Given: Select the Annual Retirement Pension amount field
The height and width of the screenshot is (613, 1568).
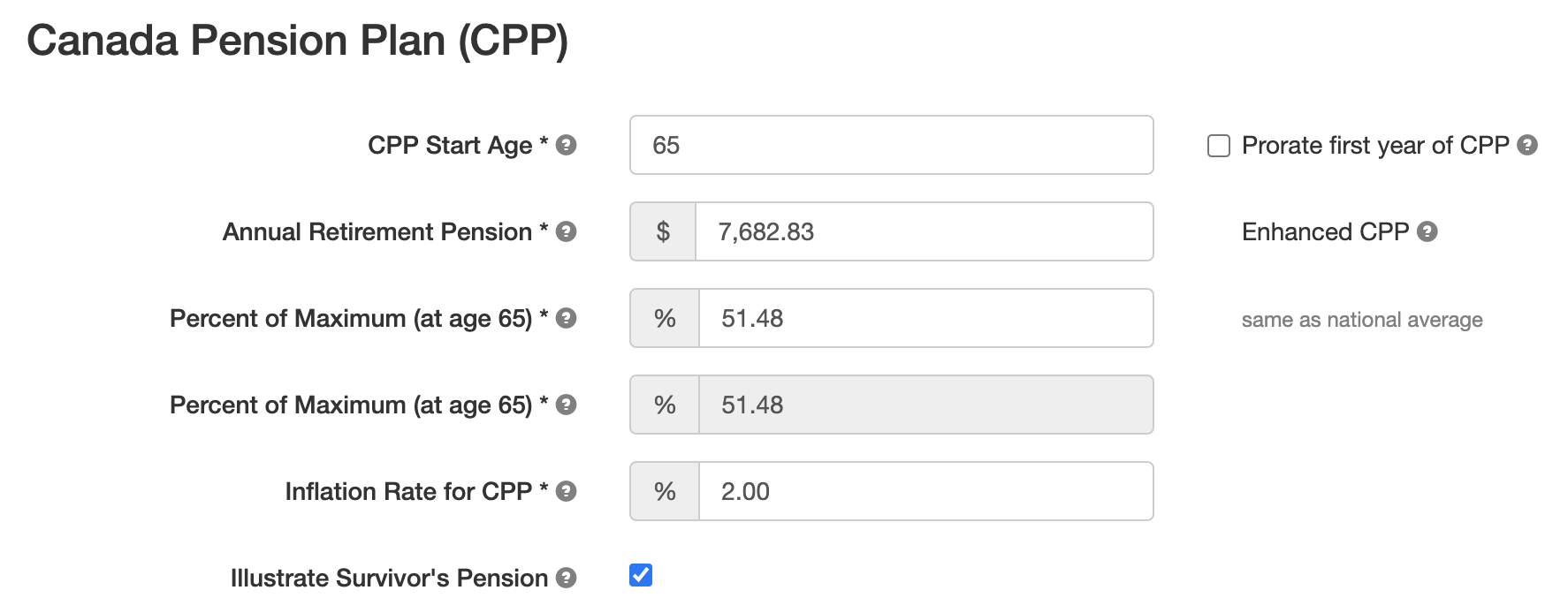Looking at the screenshot, I should [x=924, y=231].
